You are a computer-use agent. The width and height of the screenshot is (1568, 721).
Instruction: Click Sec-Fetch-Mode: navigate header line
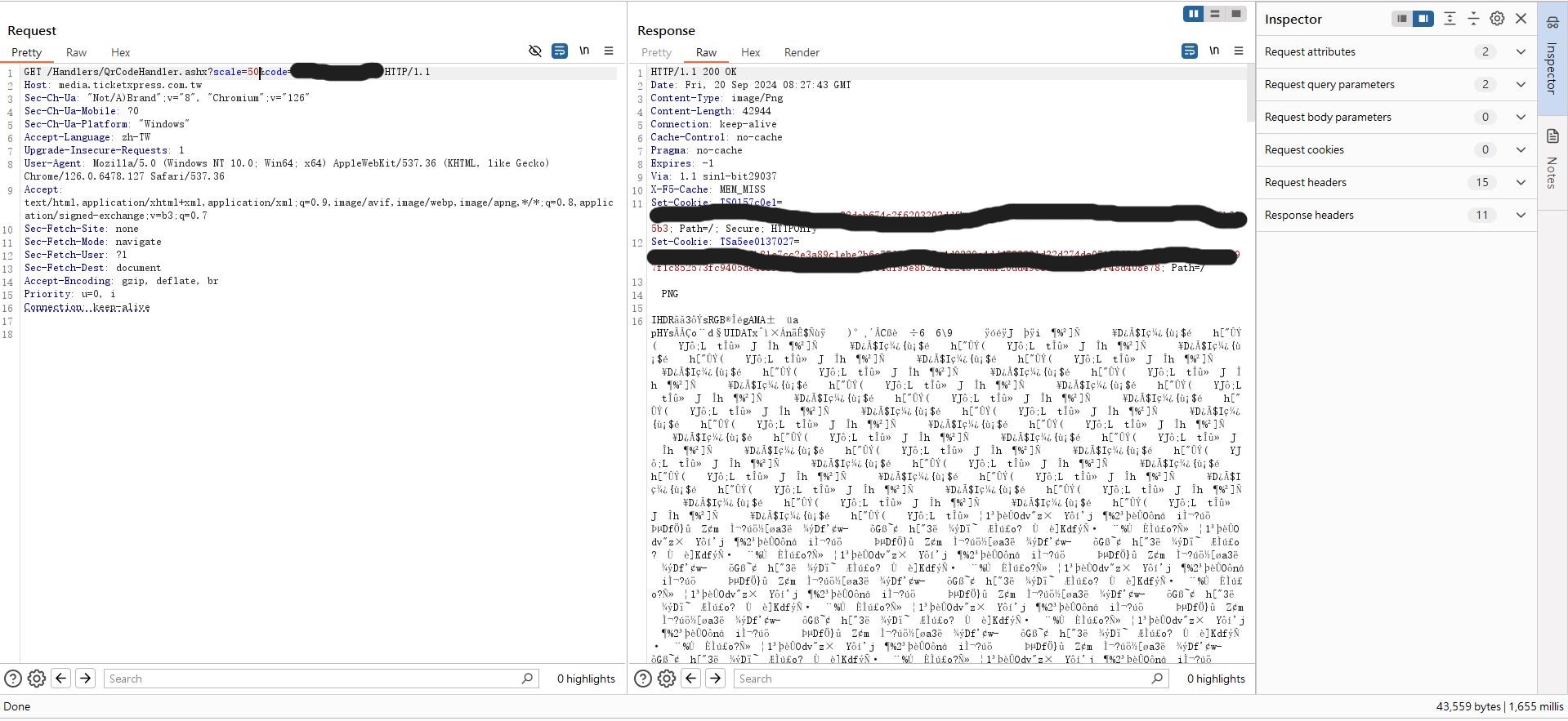(92, 242)
